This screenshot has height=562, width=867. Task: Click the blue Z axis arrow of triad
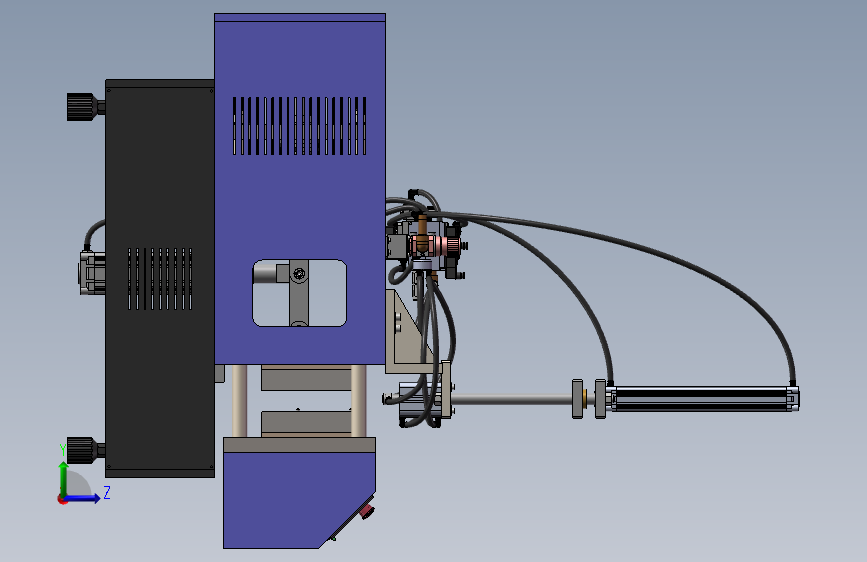[x=83, y=498]
